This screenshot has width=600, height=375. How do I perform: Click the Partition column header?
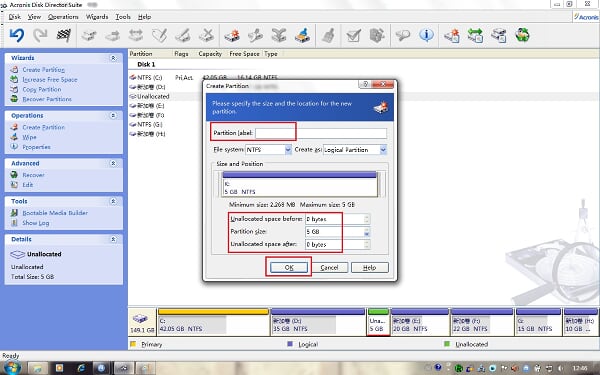point(141,54)
